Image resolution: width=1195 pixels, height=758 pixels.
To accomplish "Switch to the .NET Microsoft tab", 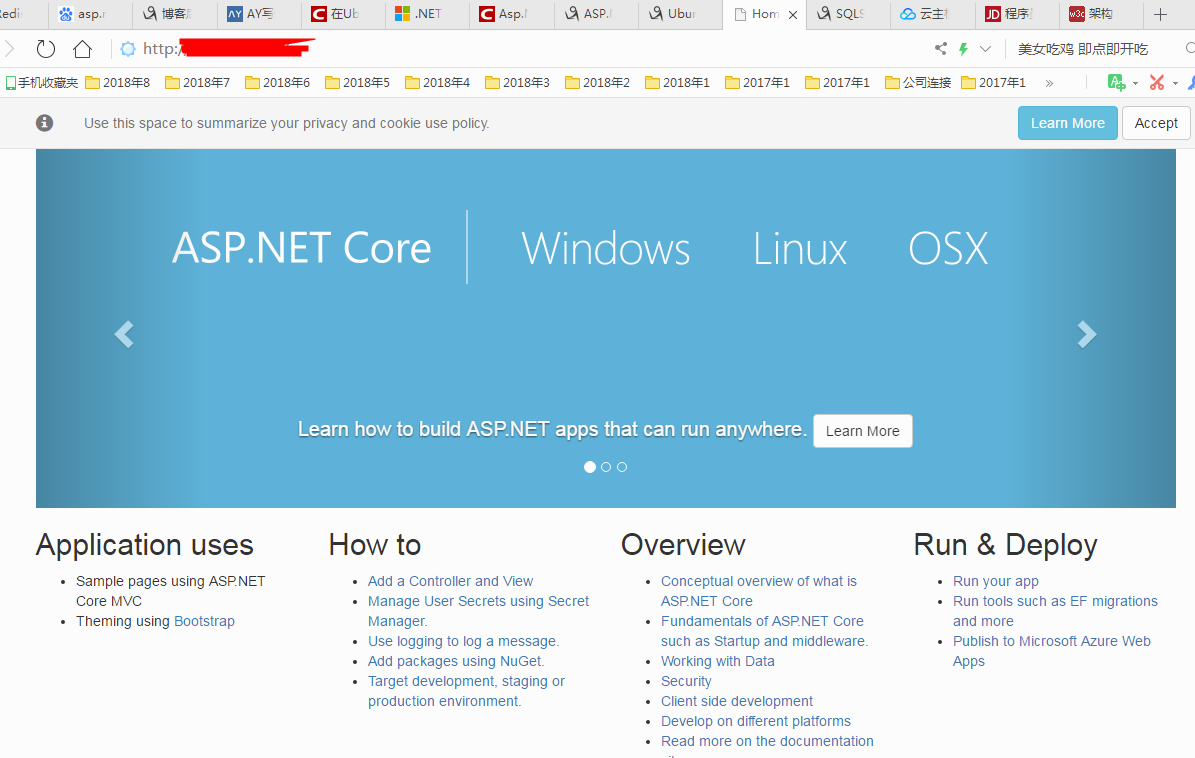I will [426, 14].
